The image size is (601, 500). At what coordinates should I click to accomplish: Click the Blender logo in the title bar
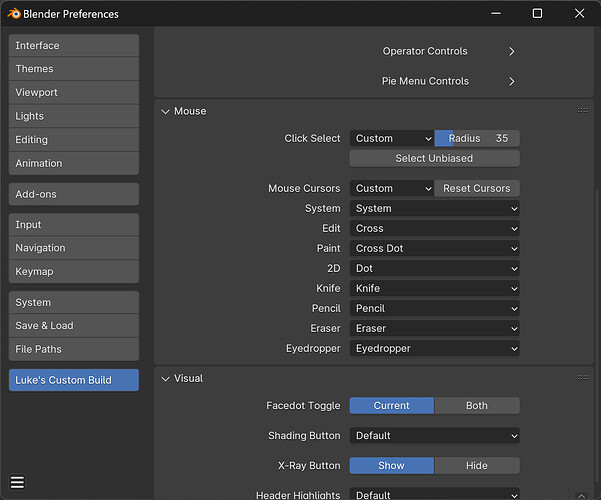point(14,13)
